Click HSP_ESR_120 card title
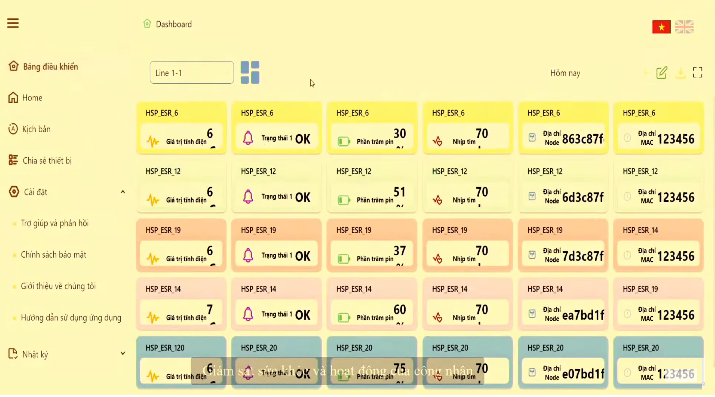This screenshot has width=715, height=397. [165, 348]
